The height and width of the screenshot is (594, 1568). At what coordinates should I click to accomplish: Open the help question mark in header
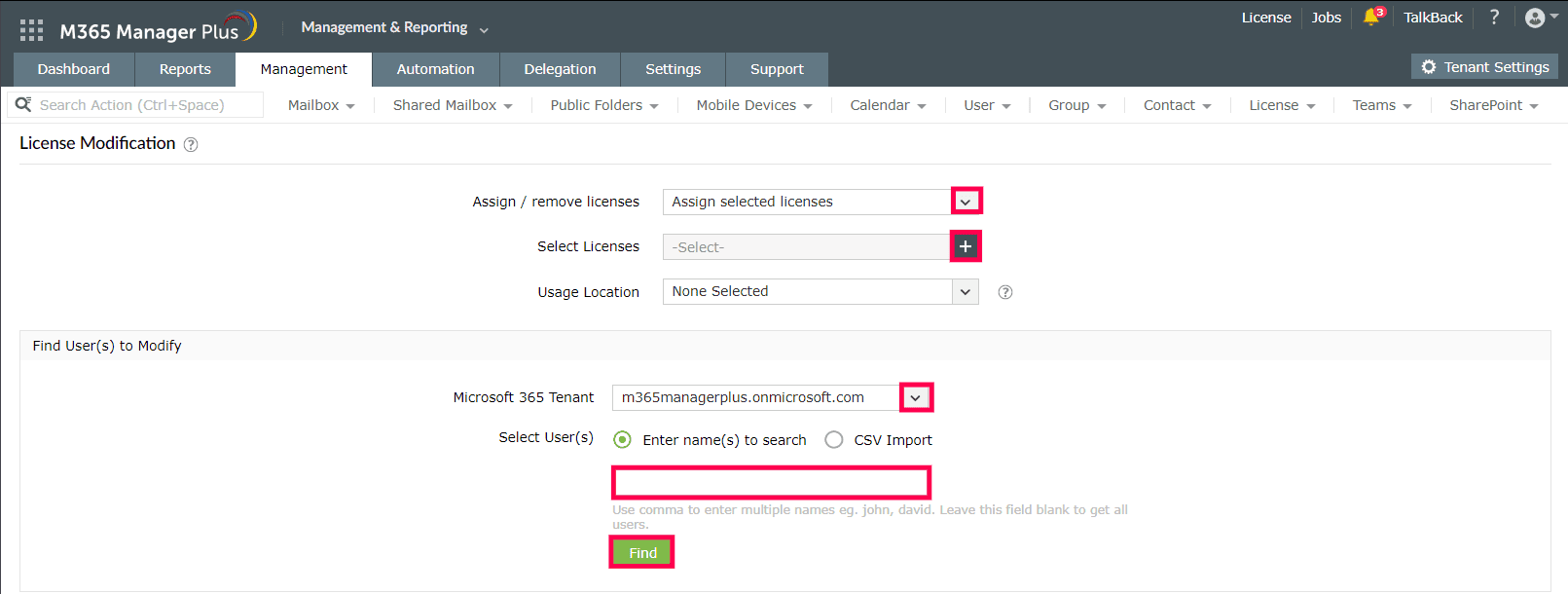(x=1494, y=18)
